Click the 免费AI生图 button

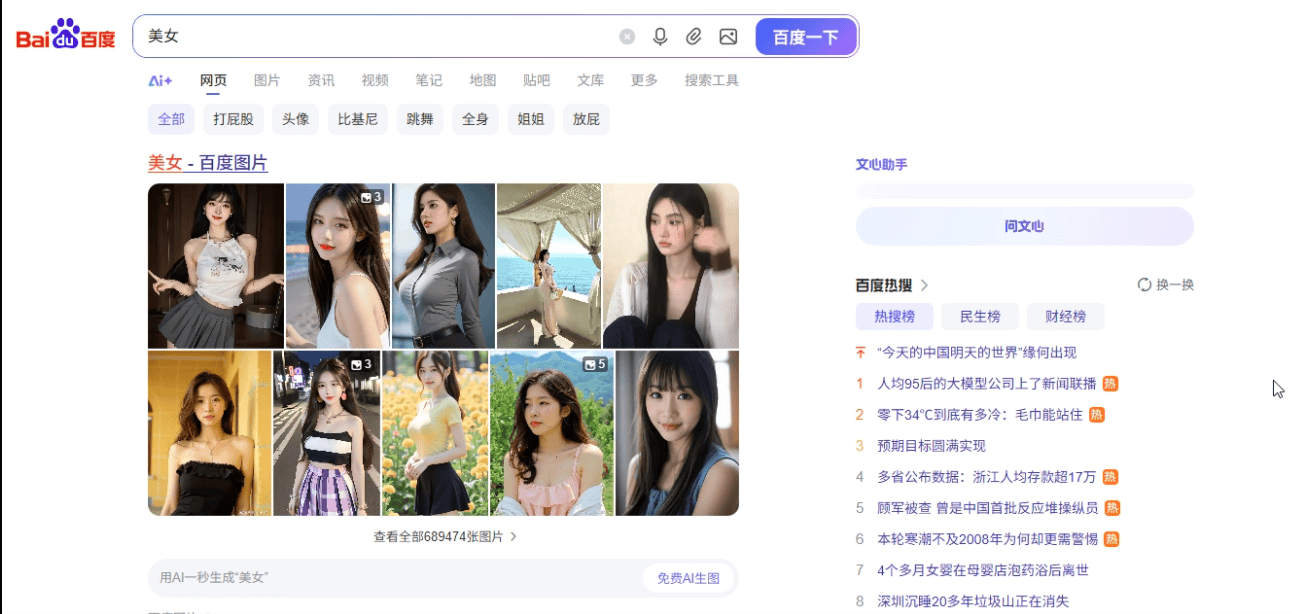pos(689,578)
